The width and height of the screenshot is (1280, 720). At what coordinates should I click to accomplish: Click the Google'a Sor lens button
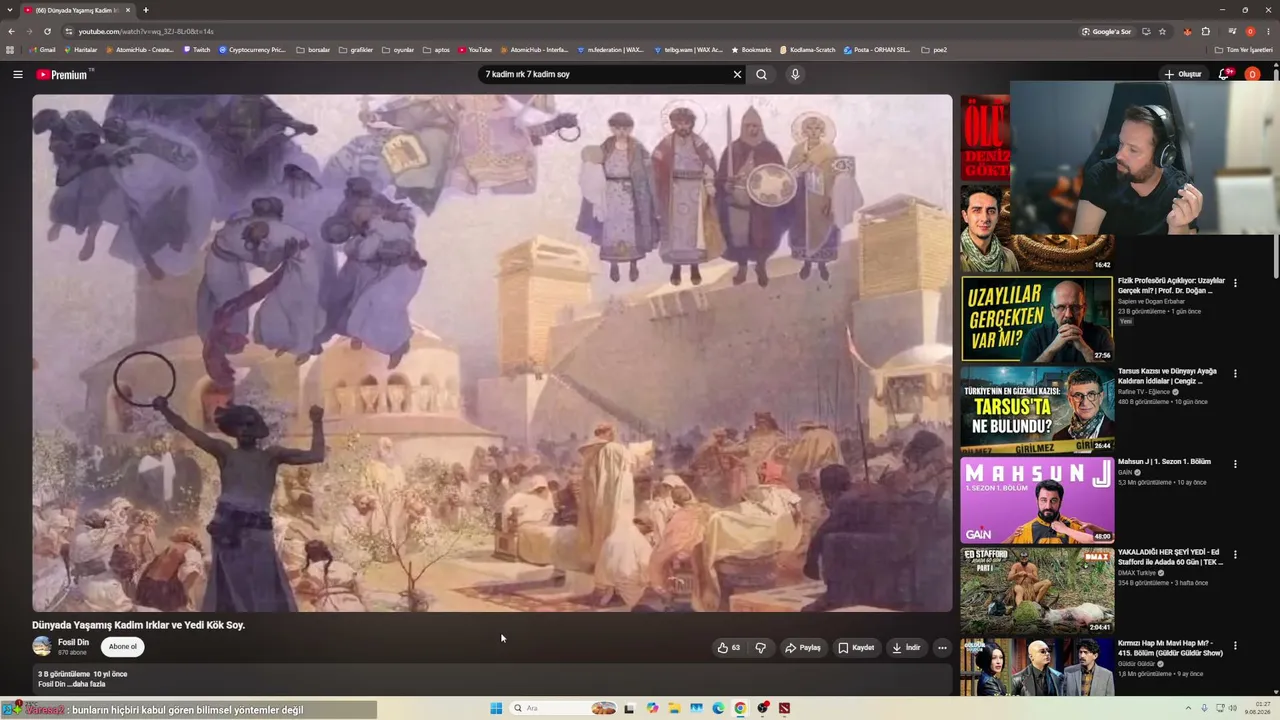(1106, 31)
